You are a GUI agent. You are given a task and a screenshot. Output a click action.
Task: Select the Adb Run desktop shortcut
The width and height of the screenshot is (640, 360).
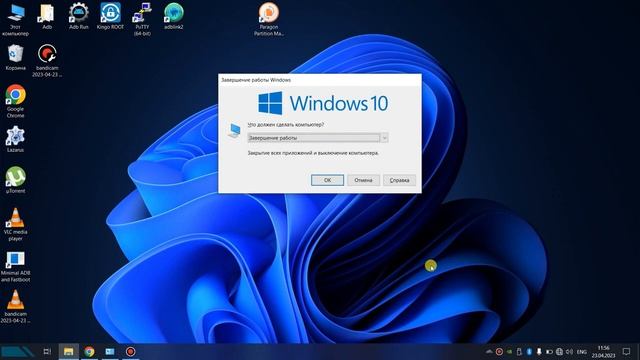(x=78, y=16)
